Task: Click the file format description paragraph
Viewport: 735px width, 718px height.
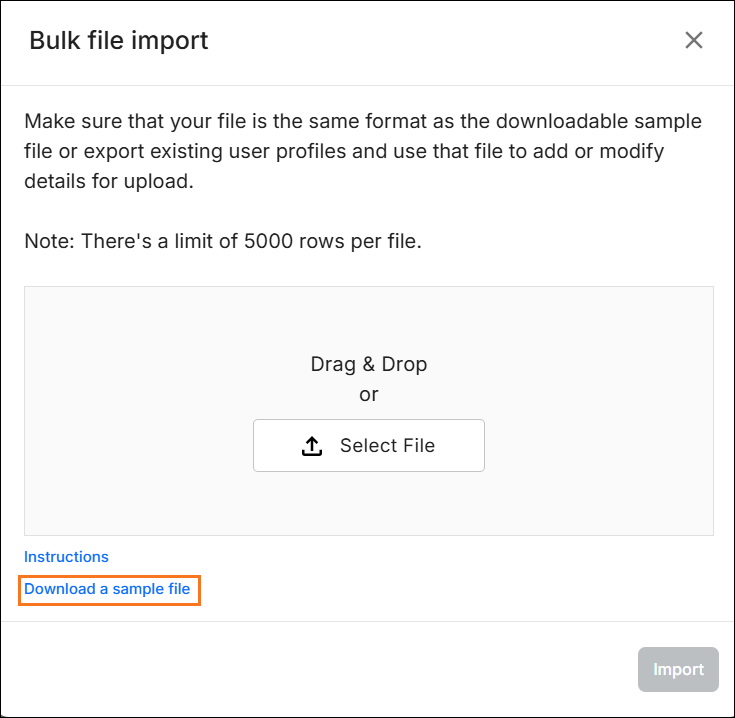Action: coord(362,152)
